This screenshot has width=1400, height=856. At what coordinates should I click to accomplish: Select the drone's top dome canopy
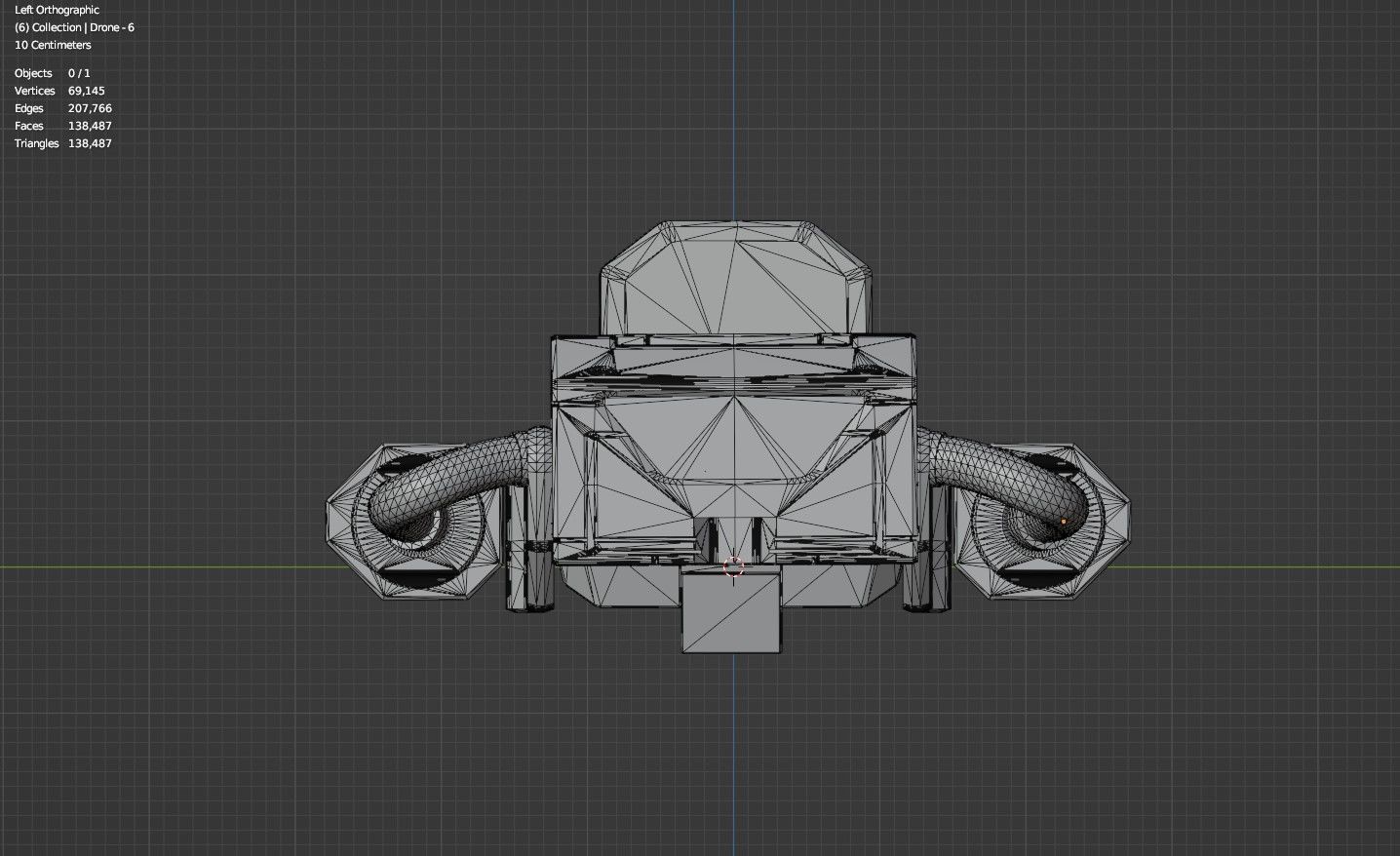[x=734, y=278]
